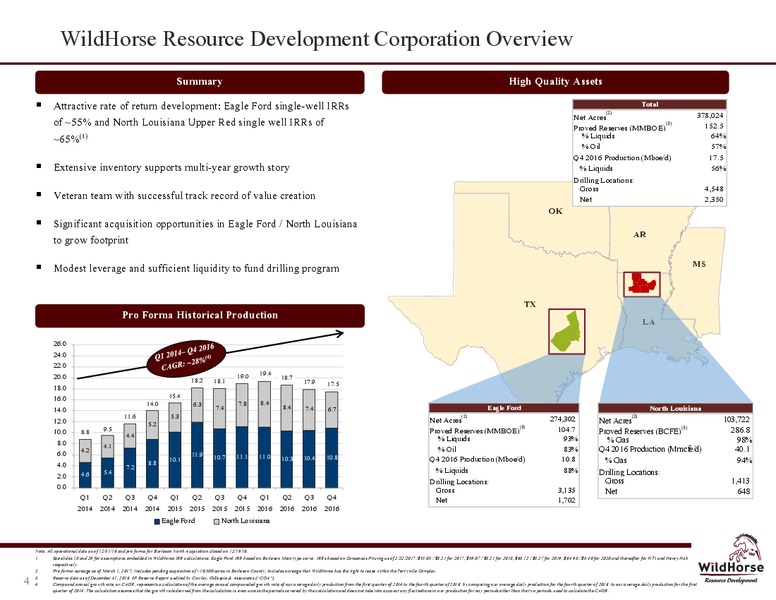
Task: Click the 'Extensive inventory supports multi-year growth story' bullet
Action: tap(171, 167)
